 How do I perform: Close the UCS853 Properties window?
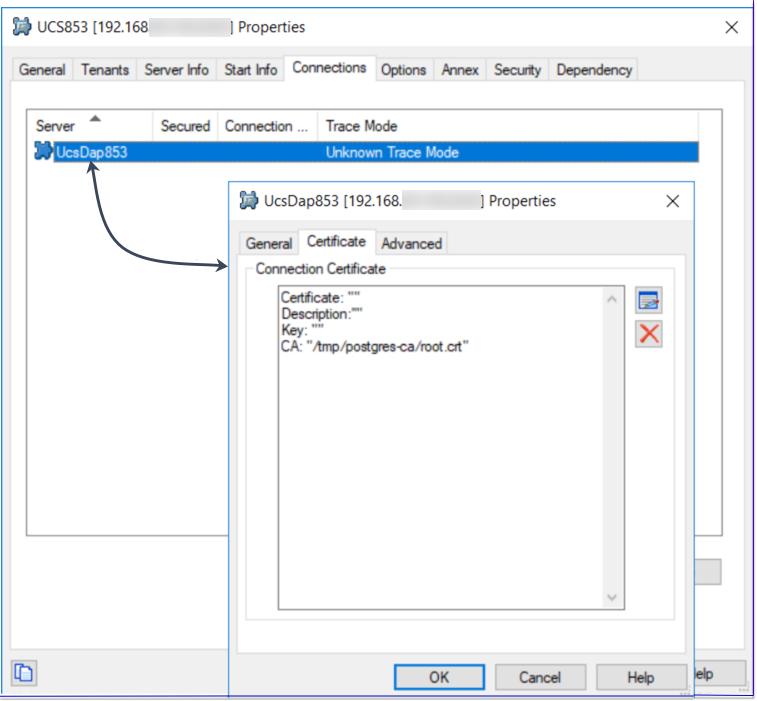(731, 28)
